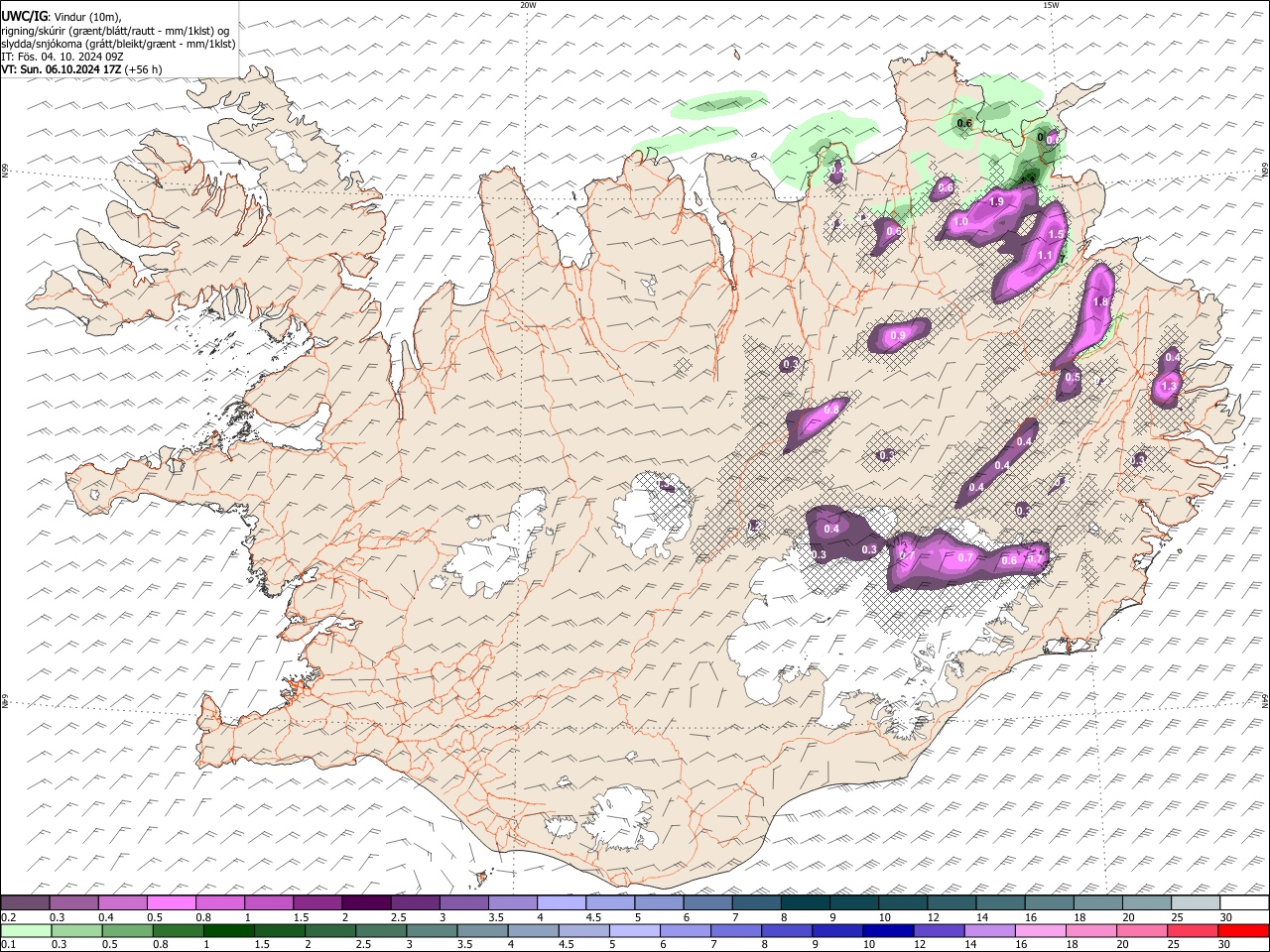Image resolution: width=1270 pixels, height=952 pixels.
Task: Click the 0.9 precipitation value on the map
Action: (x=898, y=336)
